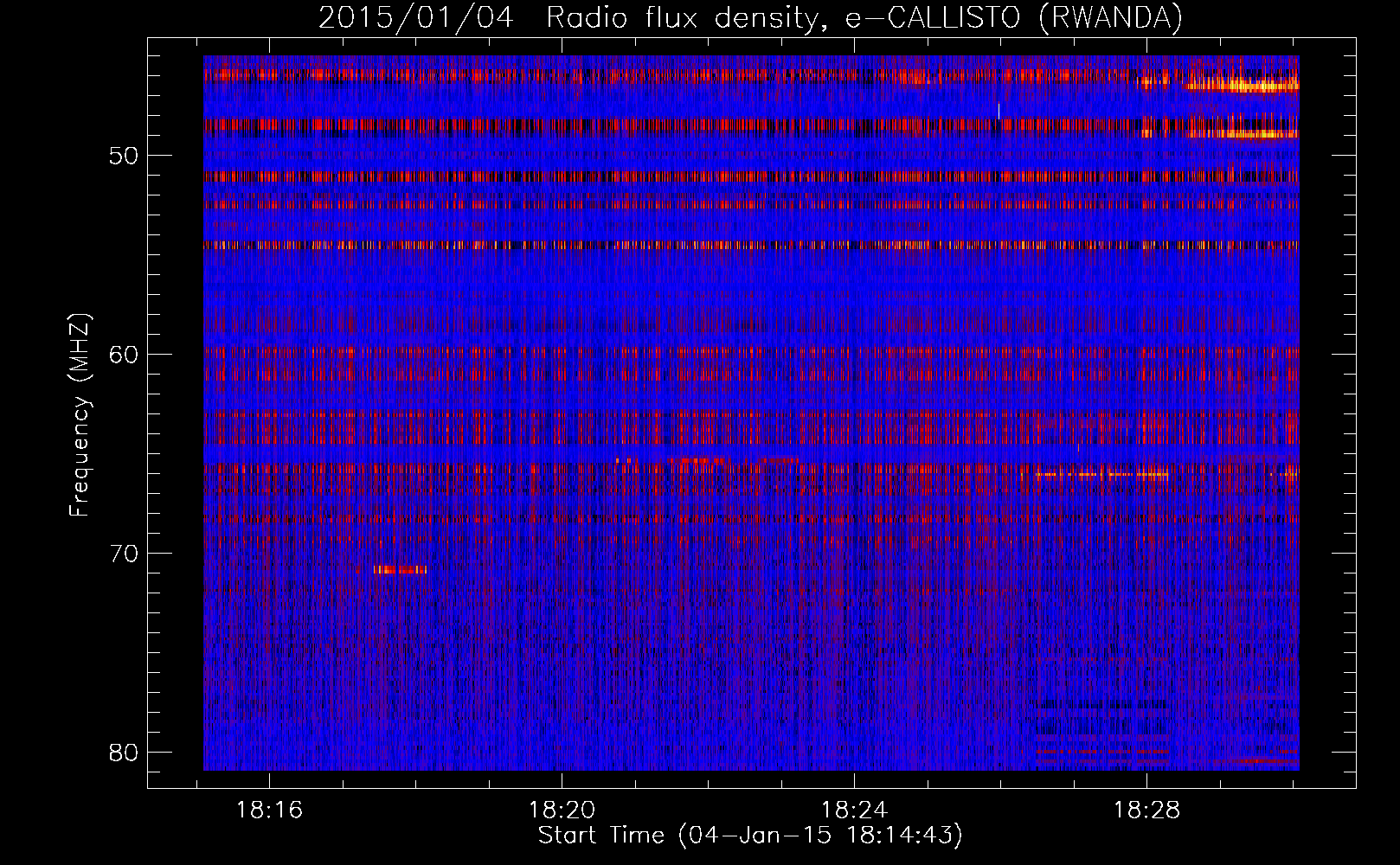Click the bright yellow burst at spectrogram top right

tap(1242, 85)
